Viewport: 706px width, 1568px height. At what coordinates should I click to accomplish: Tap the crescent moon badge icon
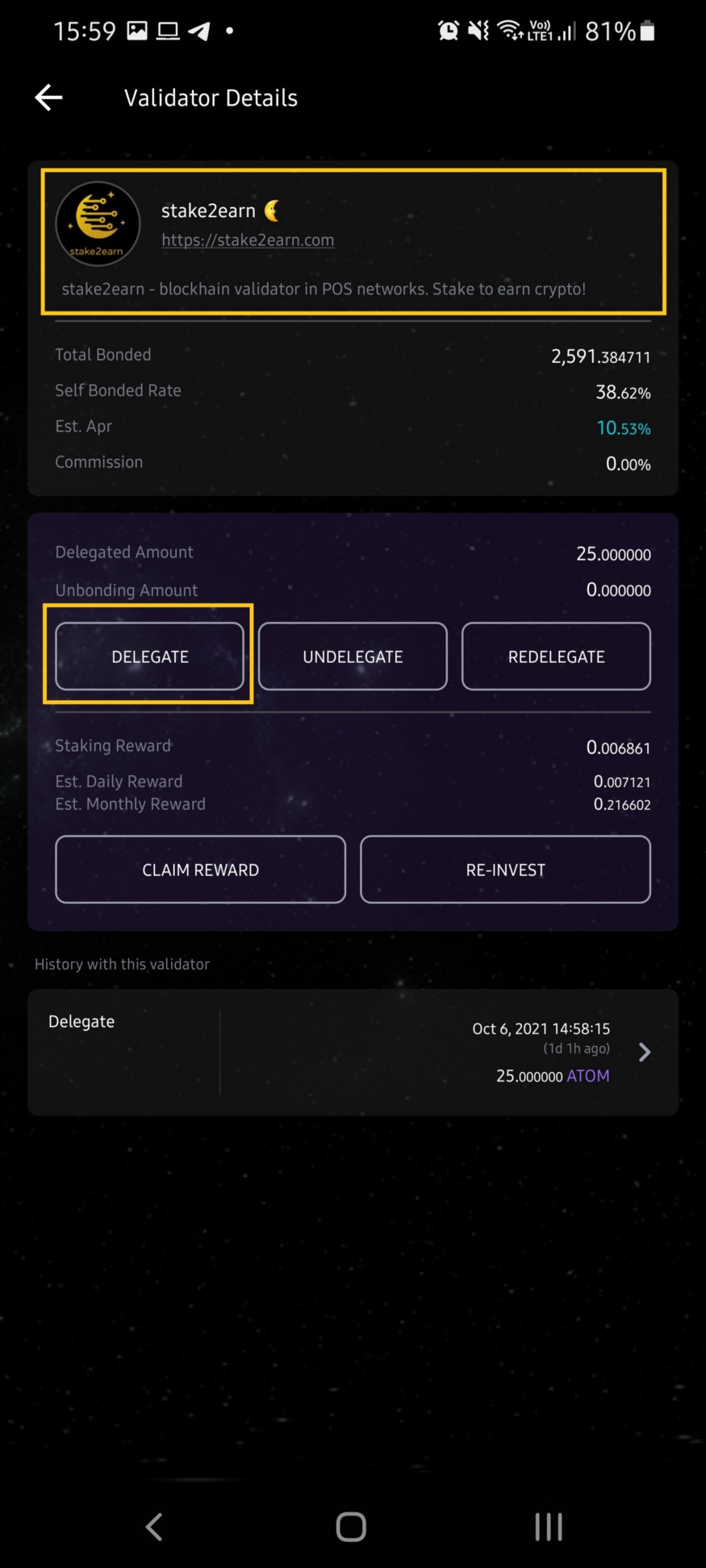pos(273,211)
